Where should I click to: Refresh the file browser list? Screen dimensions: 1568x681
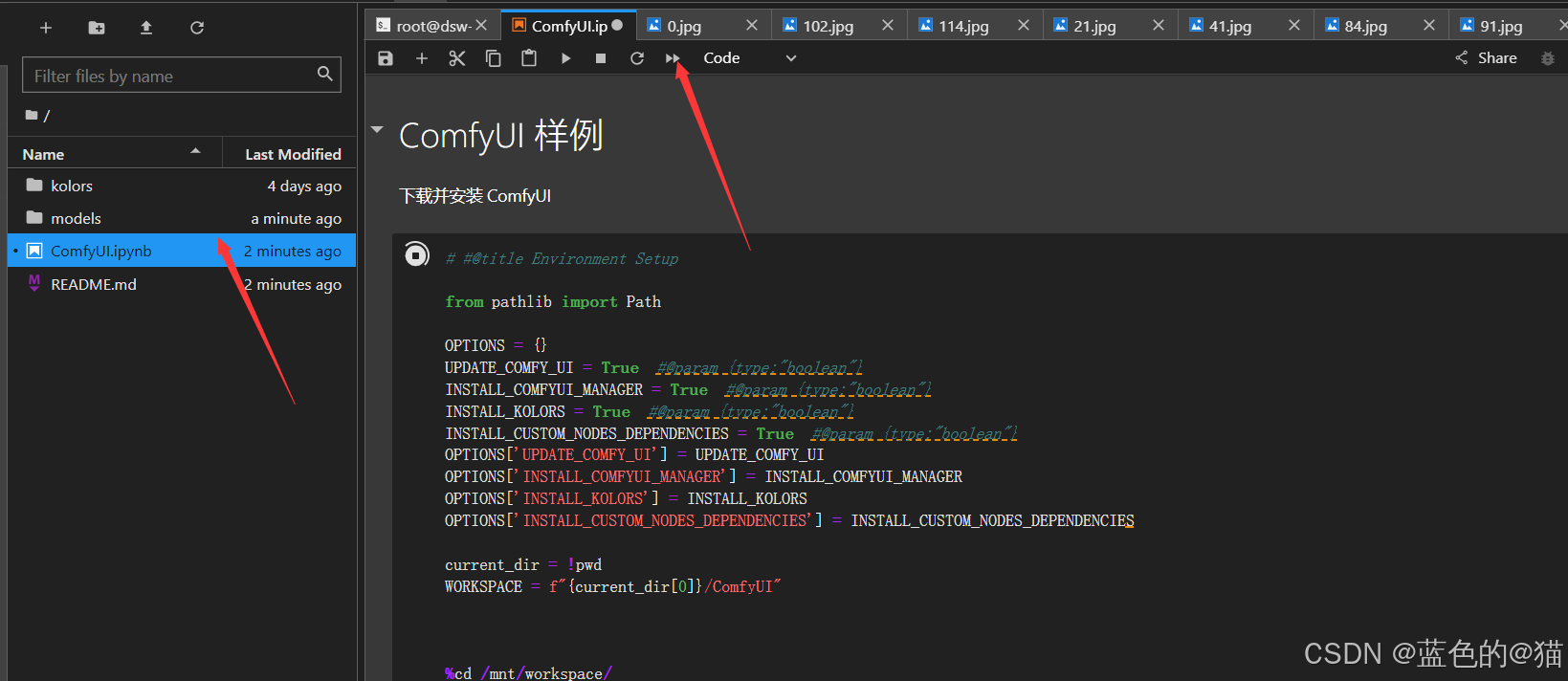(x=197, y=28)
